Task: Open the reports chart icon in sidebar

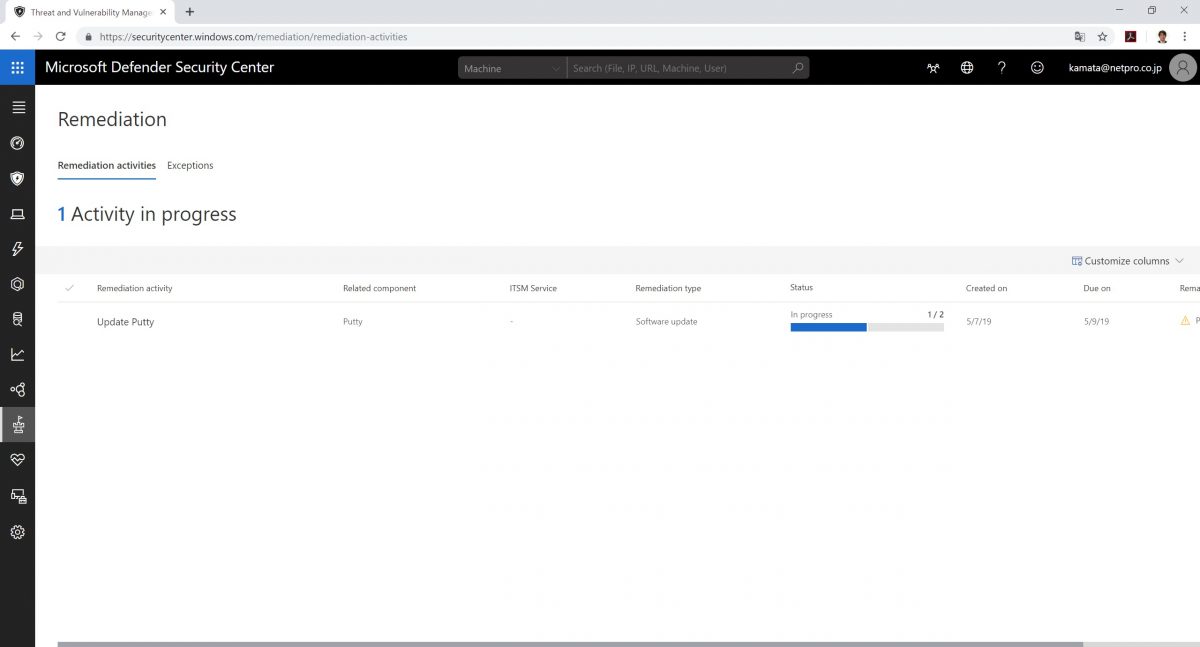Action: [17, 354]
